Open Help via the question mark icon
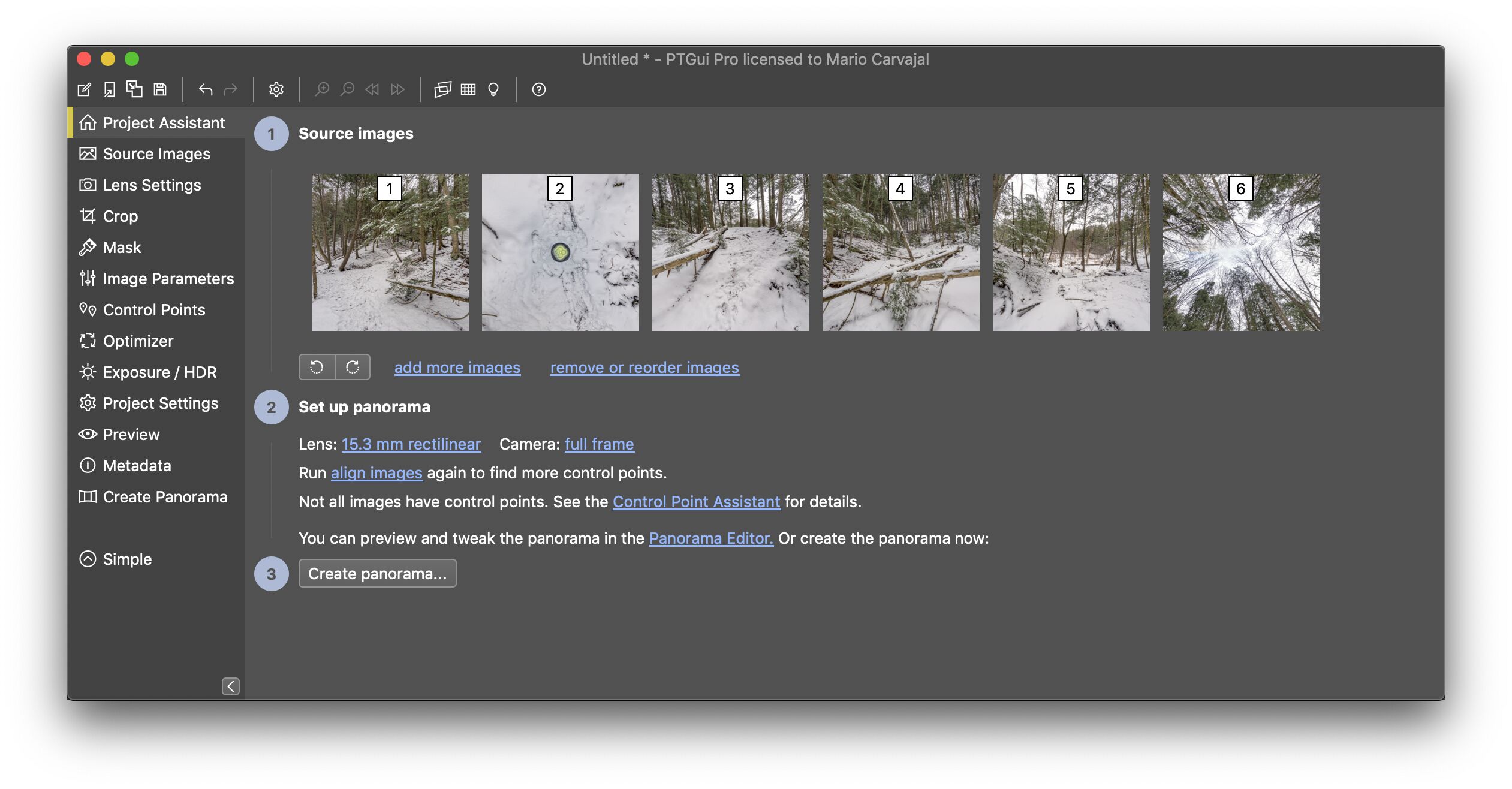This screenshot has width=1512, height=789. (x=538, y=89)
